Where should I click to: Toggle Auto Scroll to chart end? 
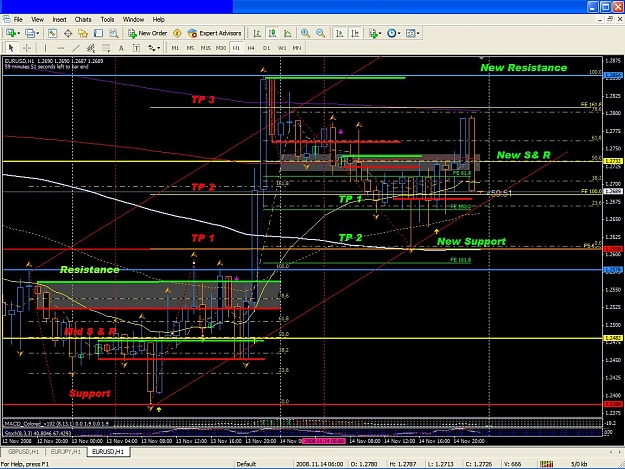coord(340,33)
